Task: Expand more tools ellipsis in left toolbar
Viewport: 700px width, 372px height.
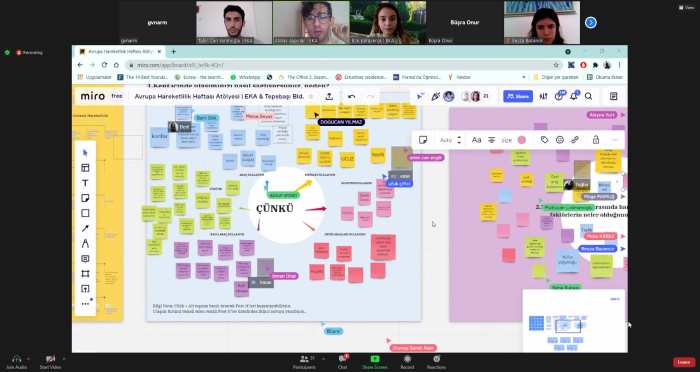Action: pos(85,304)
